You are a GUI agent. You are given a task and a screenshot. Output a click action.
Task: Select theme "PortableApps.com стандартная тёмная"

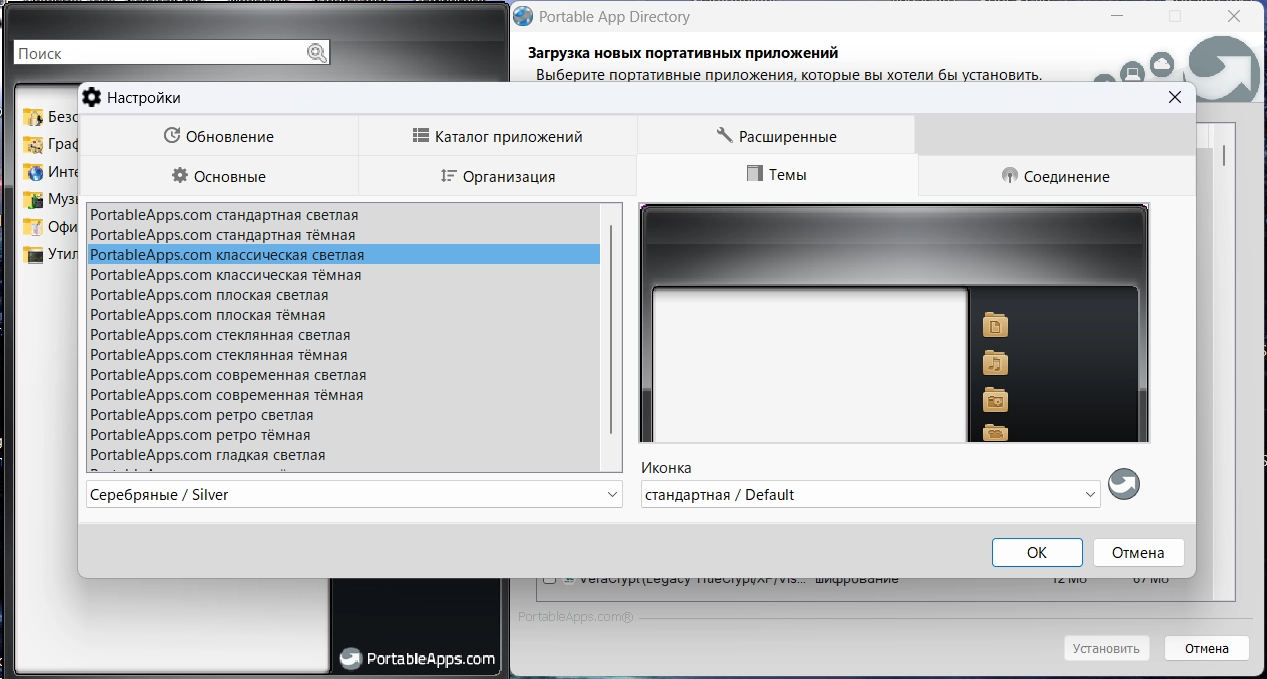pos(344,235)
